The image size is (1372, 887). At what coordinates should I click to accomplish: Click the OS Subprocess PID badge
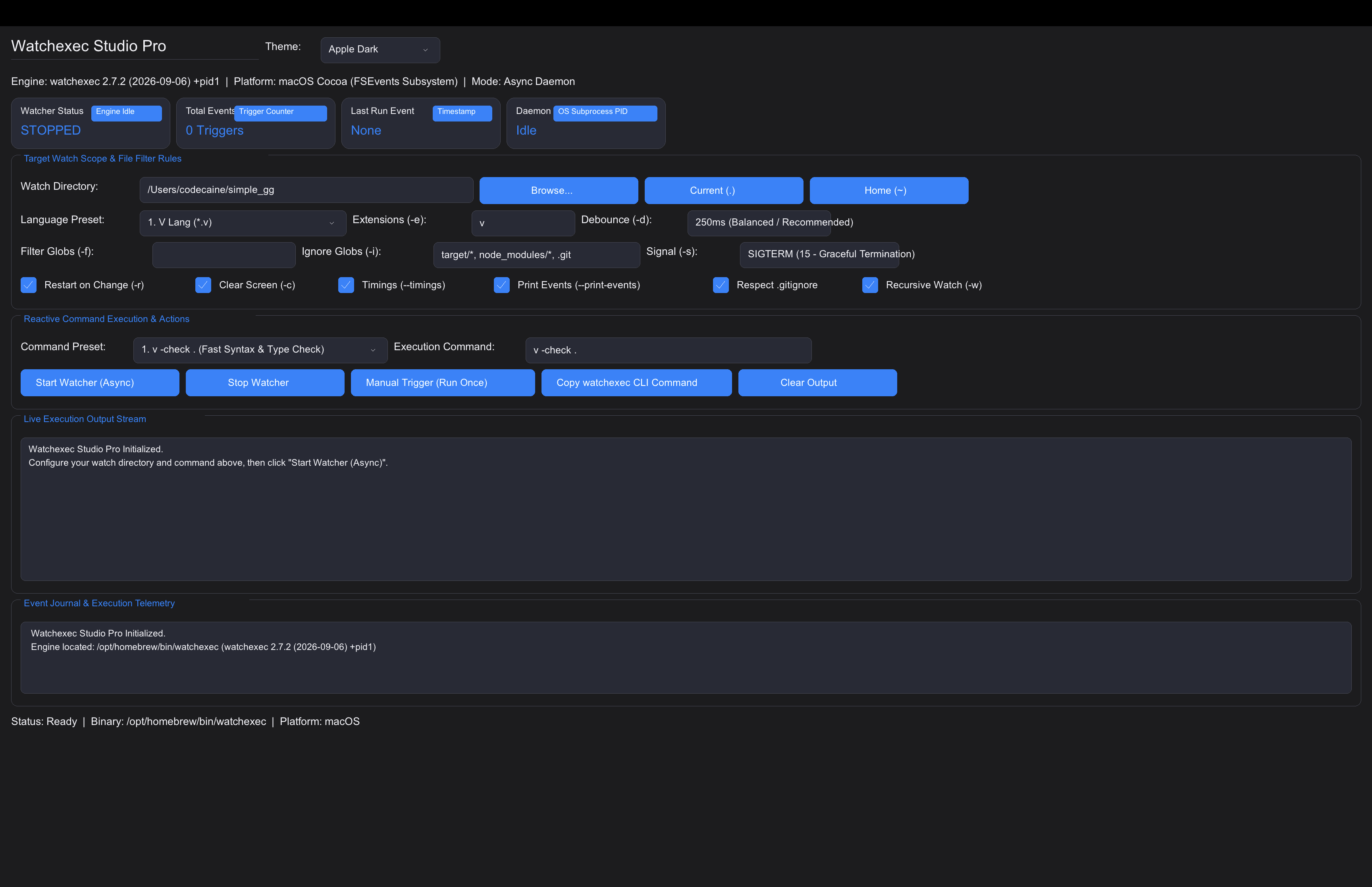605,113
